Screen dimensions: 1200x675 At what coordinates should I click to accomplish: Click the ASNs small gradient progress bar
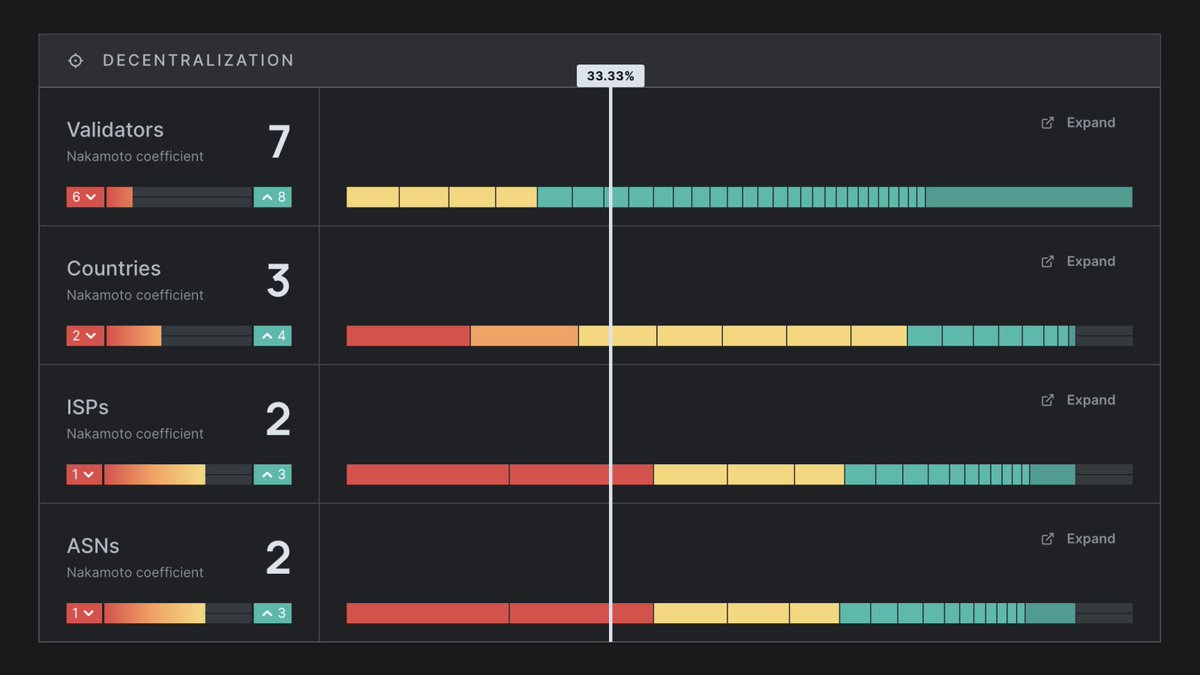[178, 613]
